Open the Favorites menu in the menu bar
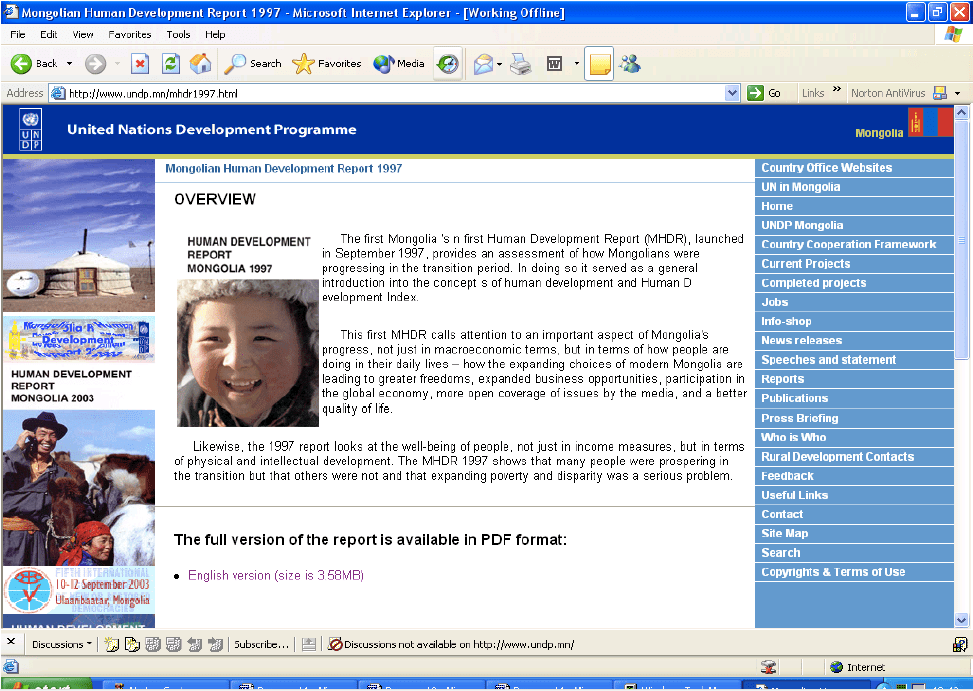The height and width of the screenshot is (691, 973). pyautogui.click(x=129, y=34)
